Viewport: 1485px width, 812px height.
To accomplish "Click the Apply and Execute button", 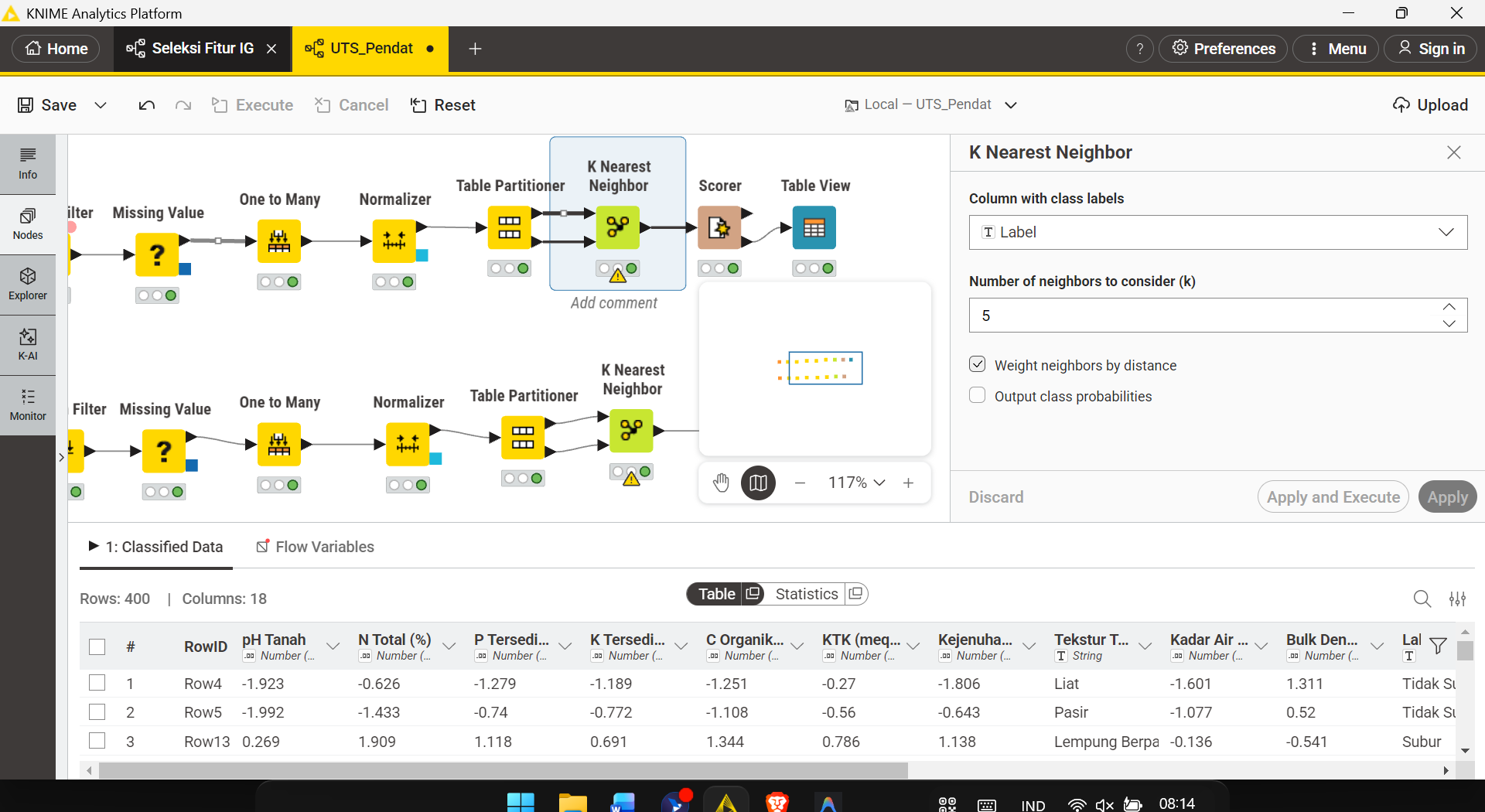I will coord(1333,497).
